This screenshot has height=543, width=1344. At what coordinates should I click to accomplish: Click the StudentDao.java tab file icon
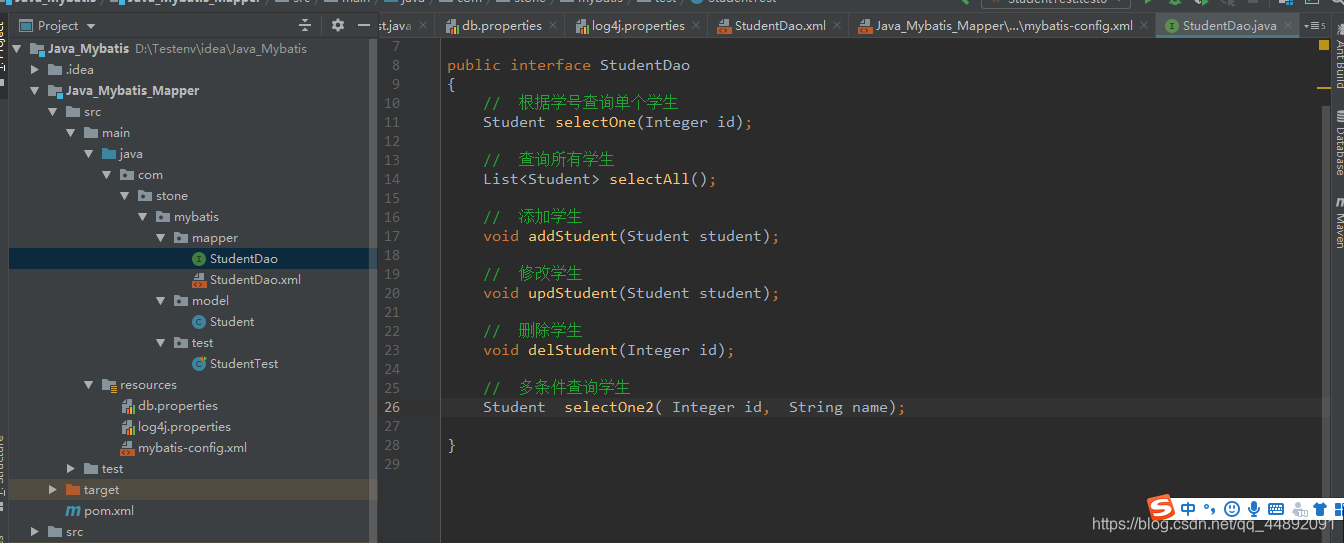1171,26
